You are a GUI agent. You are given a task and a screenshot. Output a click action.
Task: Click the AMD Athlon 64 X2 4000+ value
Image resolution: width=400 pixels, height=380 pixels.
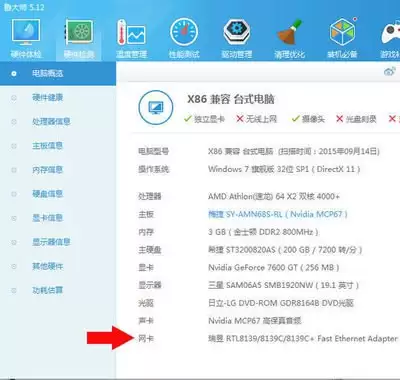tap(274, 196)
